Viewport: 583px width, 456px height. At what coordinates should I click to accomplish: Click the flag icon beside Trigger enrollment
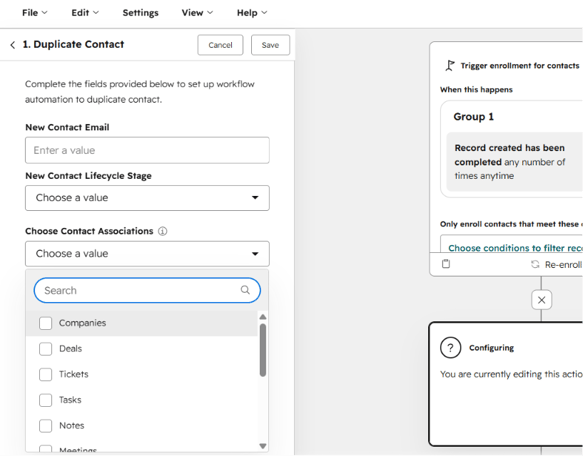450,66
